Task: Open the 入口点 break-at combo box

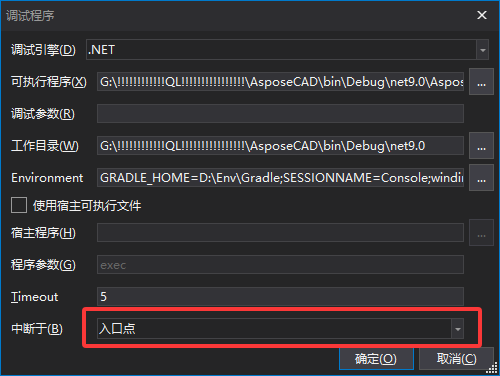Action: click(280, 329)
